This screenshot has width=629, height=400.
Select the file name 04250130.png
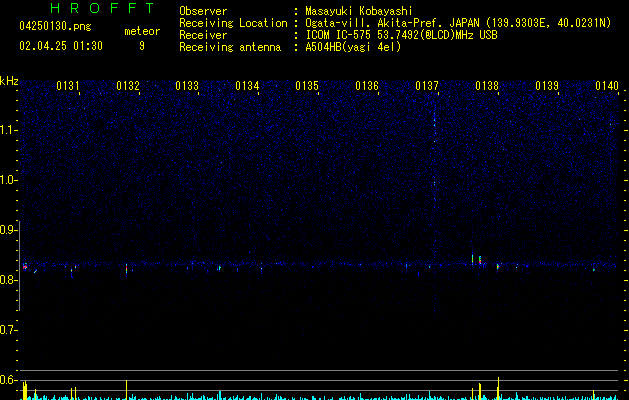55,26
